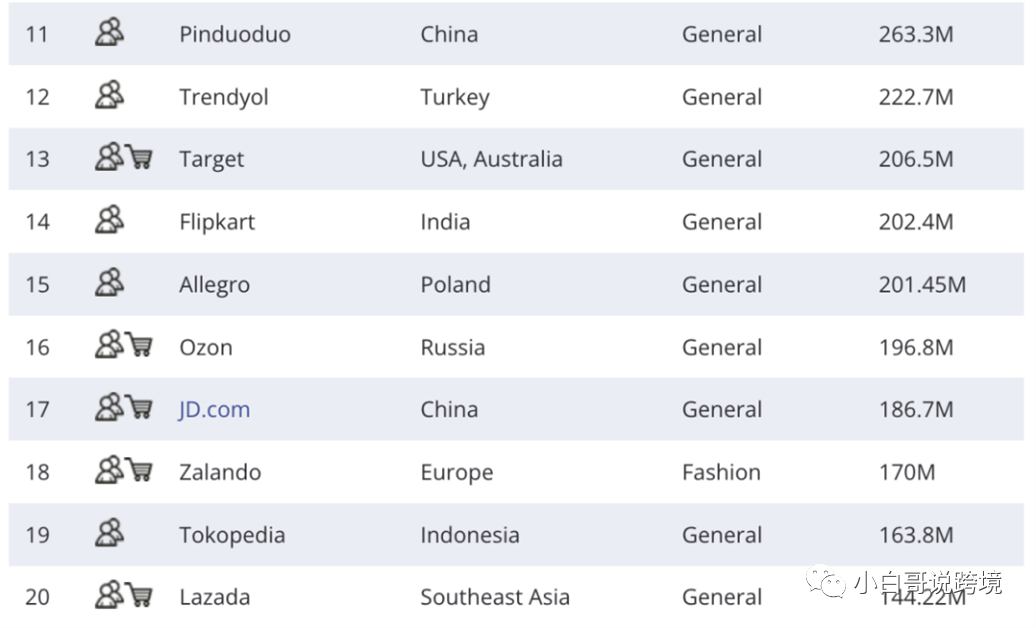Click the shopping cart icon beside Target
Screen dimensions: 1036x628
(x=140, y=158)
